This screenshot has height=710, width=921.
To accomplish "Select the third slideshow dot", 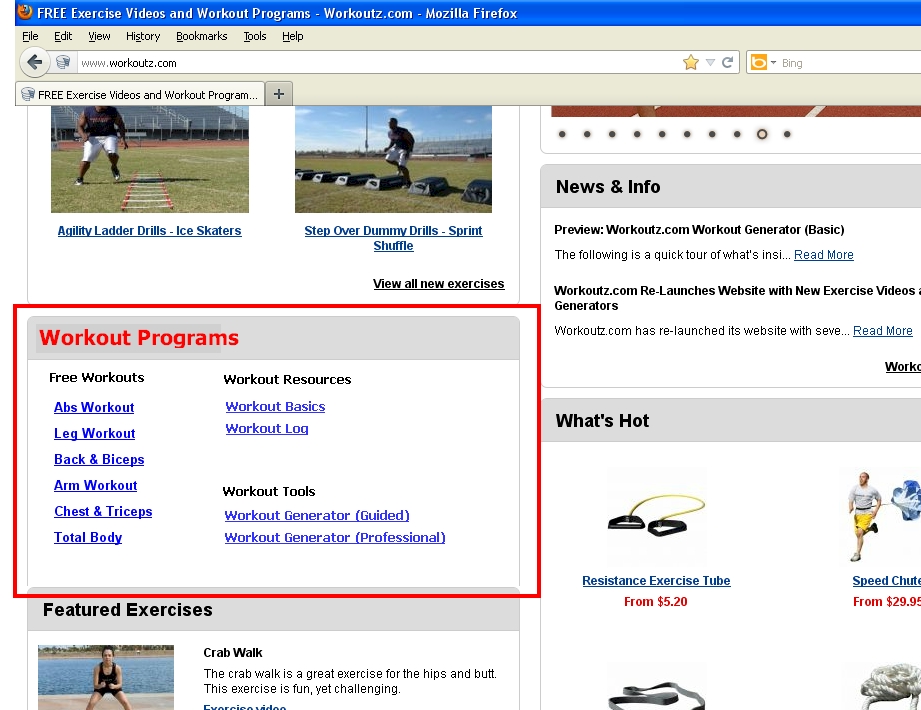I will tap(612, 134).
